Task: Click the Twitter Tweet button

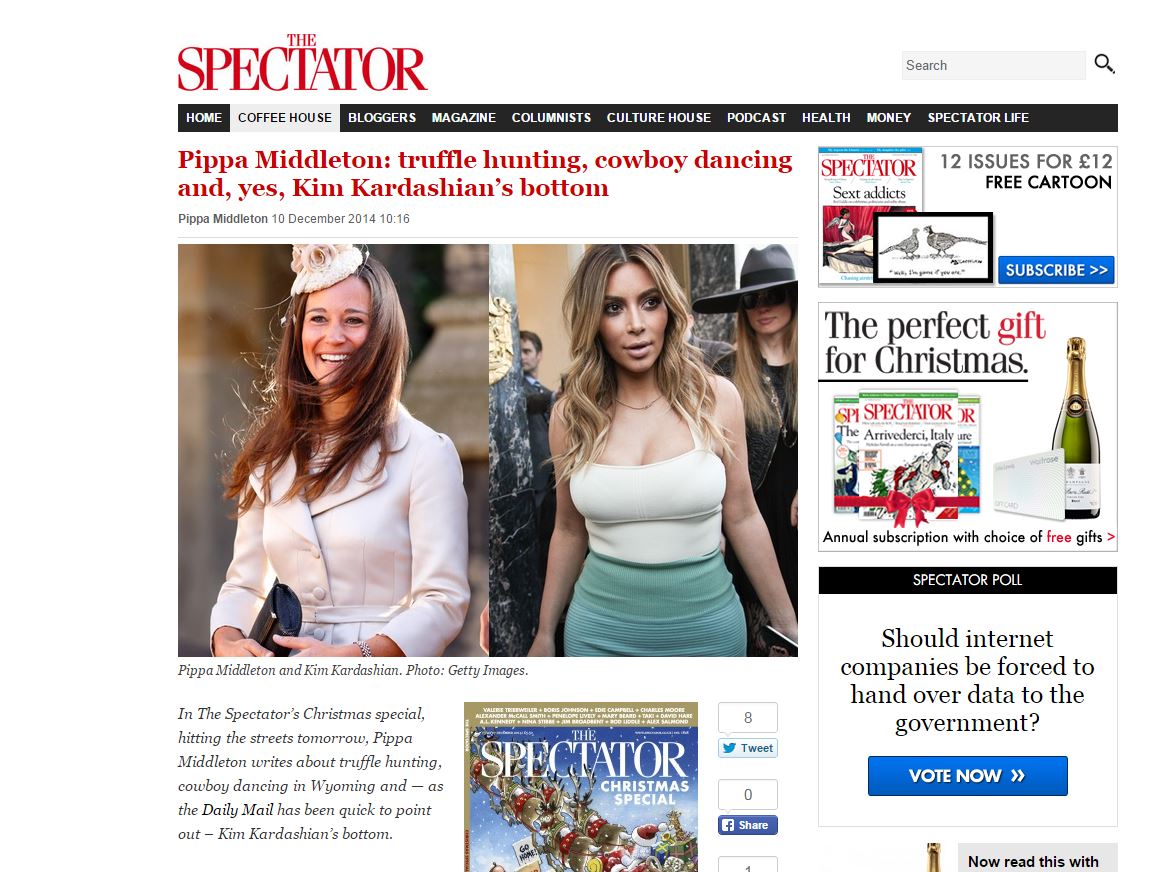Action: (748, 748)
